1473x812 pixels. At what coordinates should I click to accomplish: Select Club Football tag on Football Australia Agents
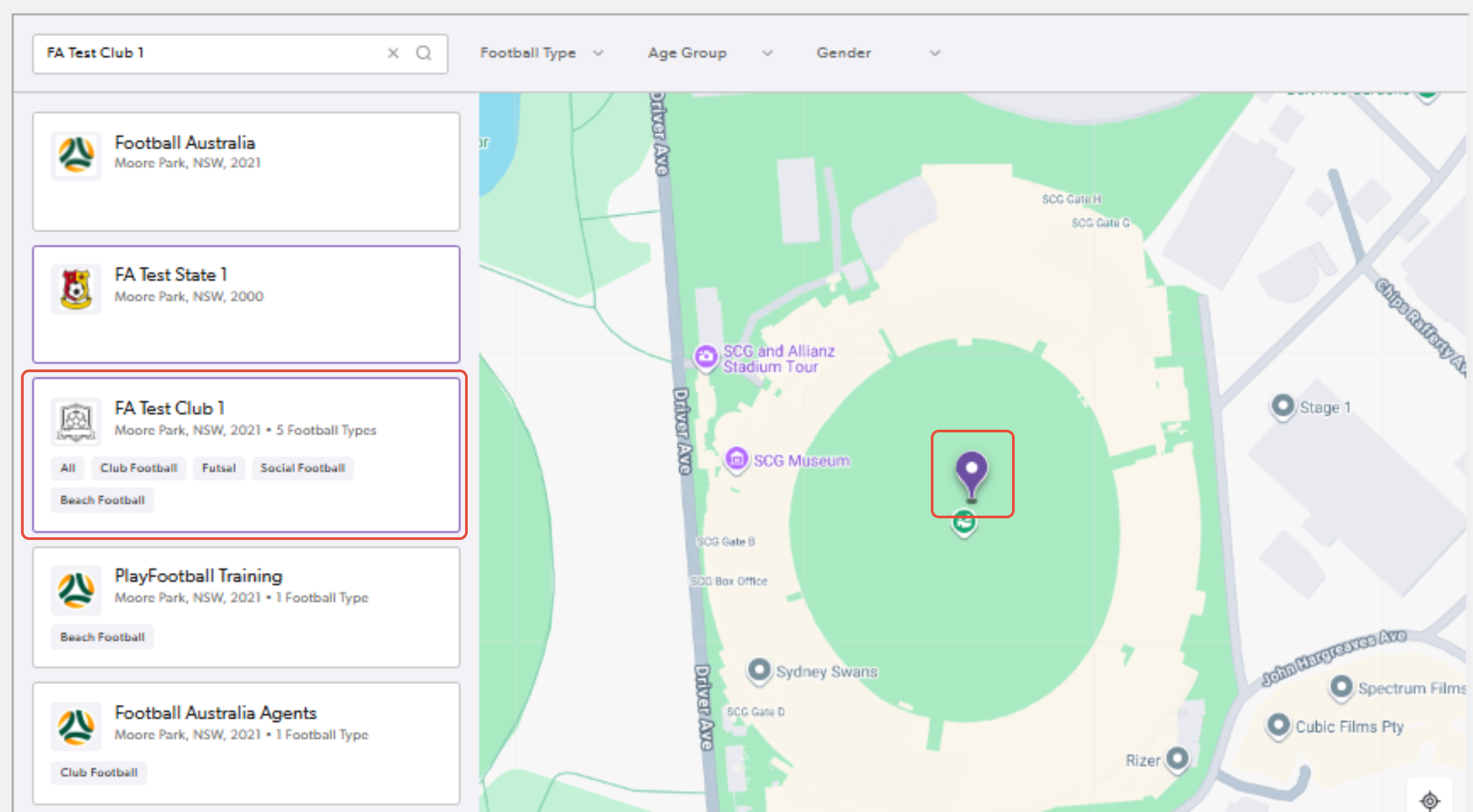pos(99,772)
